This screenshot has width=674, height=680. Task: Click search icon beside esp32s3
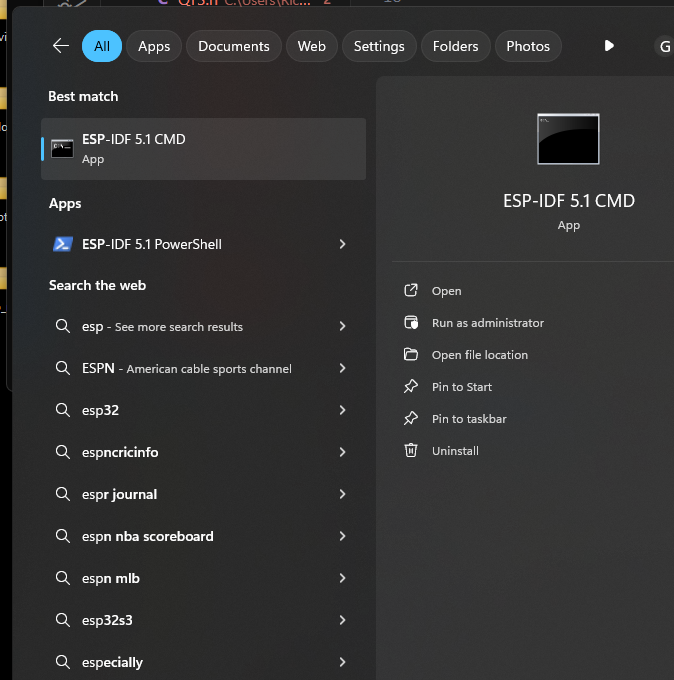[x=62, y=620]
